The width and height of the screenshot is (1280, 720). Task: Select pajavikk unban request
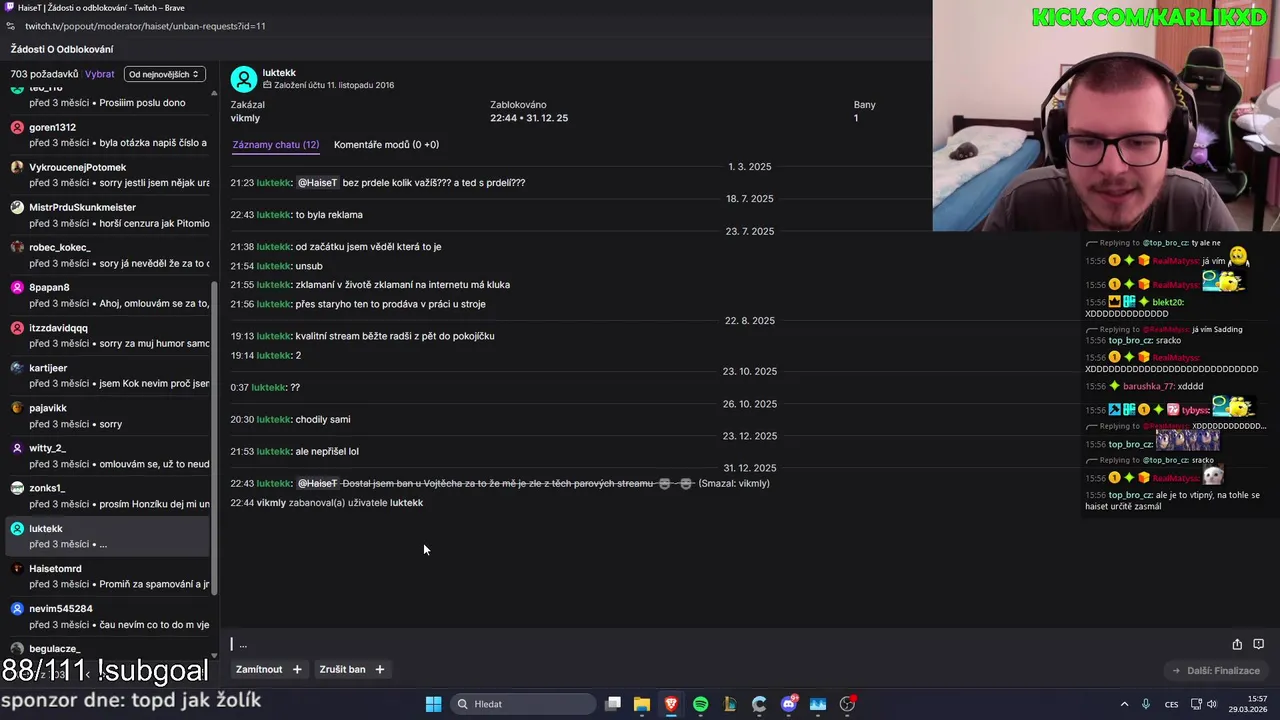[x=108, y=416]
